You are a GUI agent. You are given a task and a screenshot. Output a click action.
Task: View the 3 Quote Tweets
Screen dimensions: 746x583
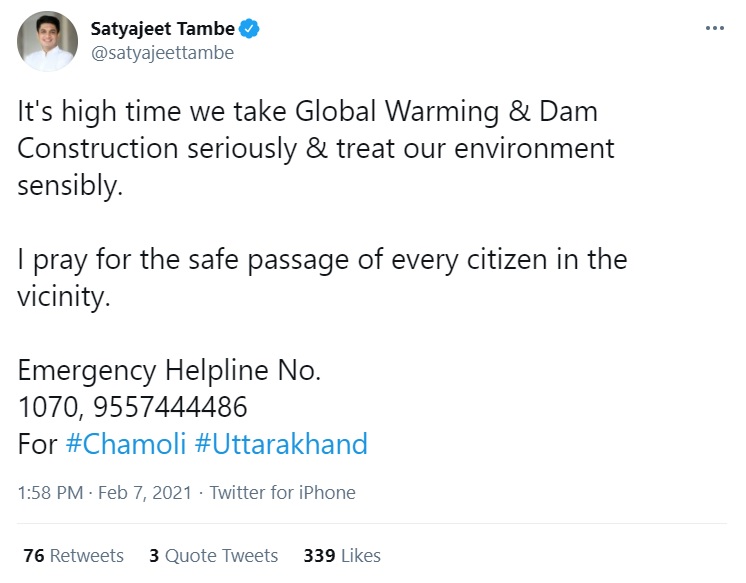click(x=213, y=555)
